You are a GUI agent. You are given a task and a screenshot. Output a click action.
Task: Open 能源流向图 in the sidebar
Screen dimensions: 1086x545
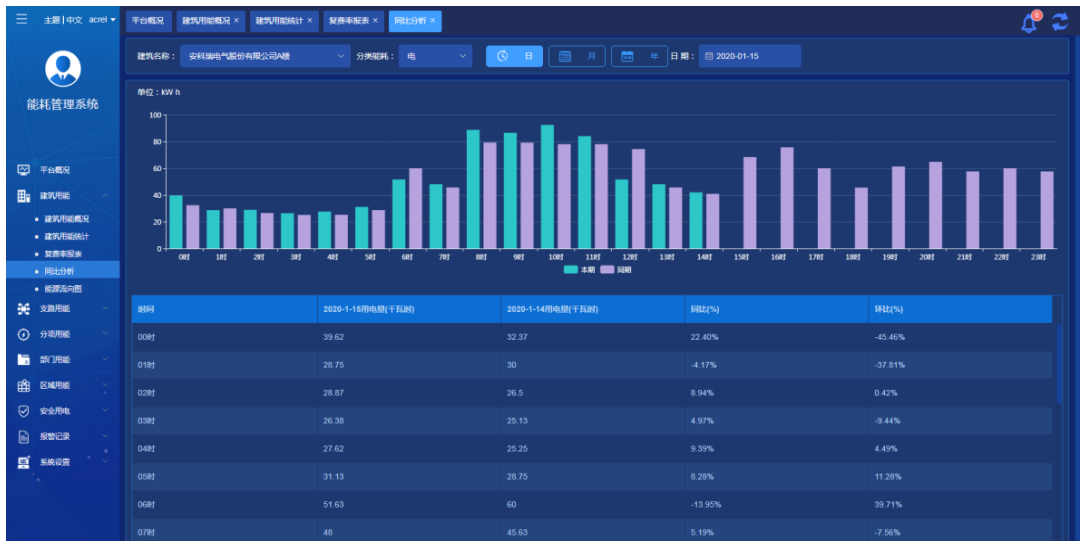click(x=64, y=288)
